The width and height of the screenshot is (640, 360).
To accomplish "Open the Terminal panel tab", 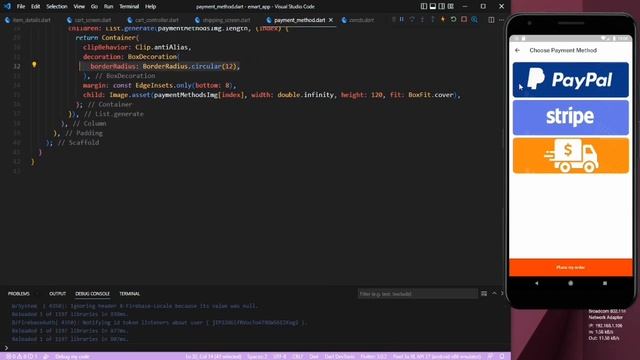I will 129,294.
